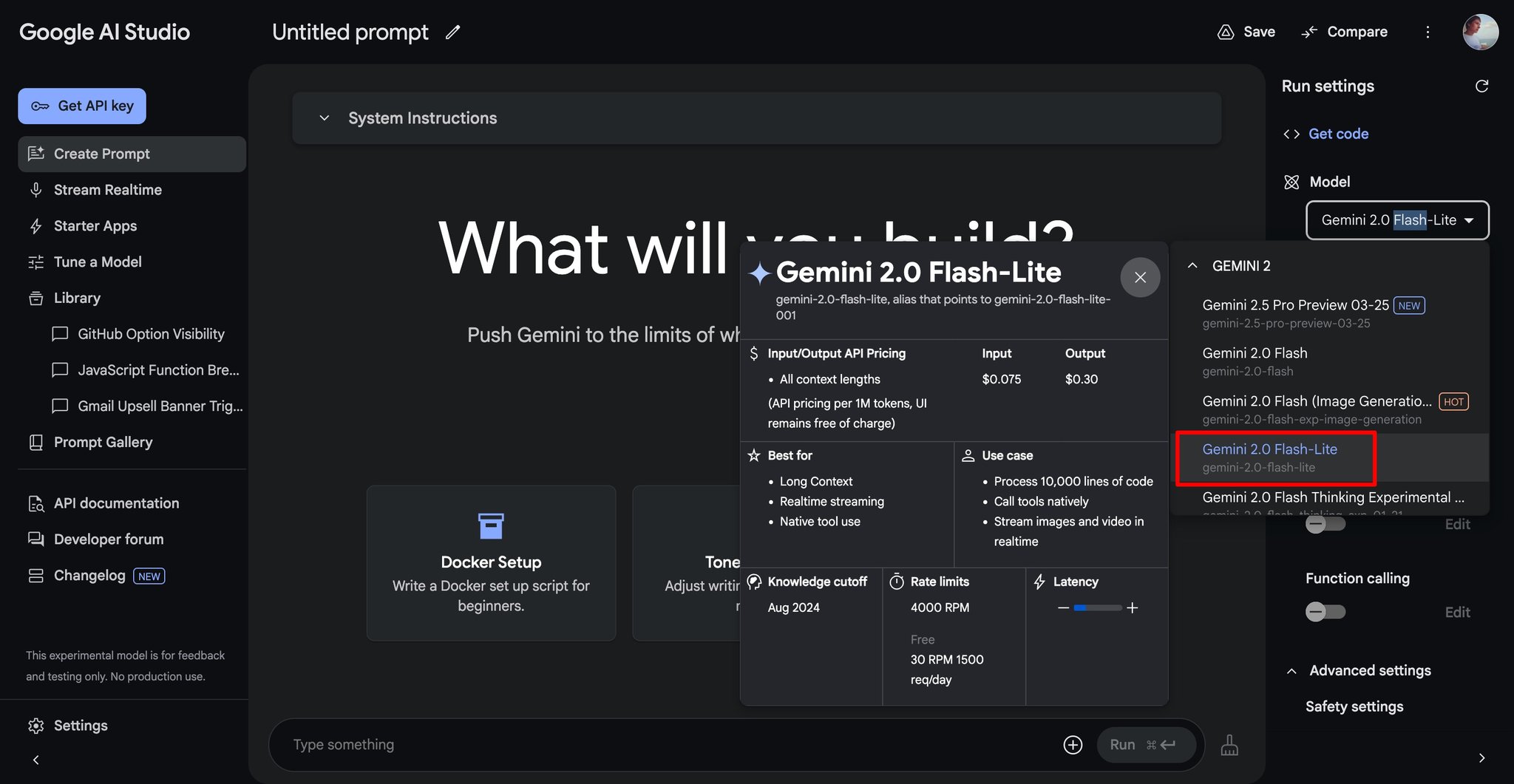Screen dimensions: 1514x784
Task: Open the Compare mode
Action: coord(1345,32)
